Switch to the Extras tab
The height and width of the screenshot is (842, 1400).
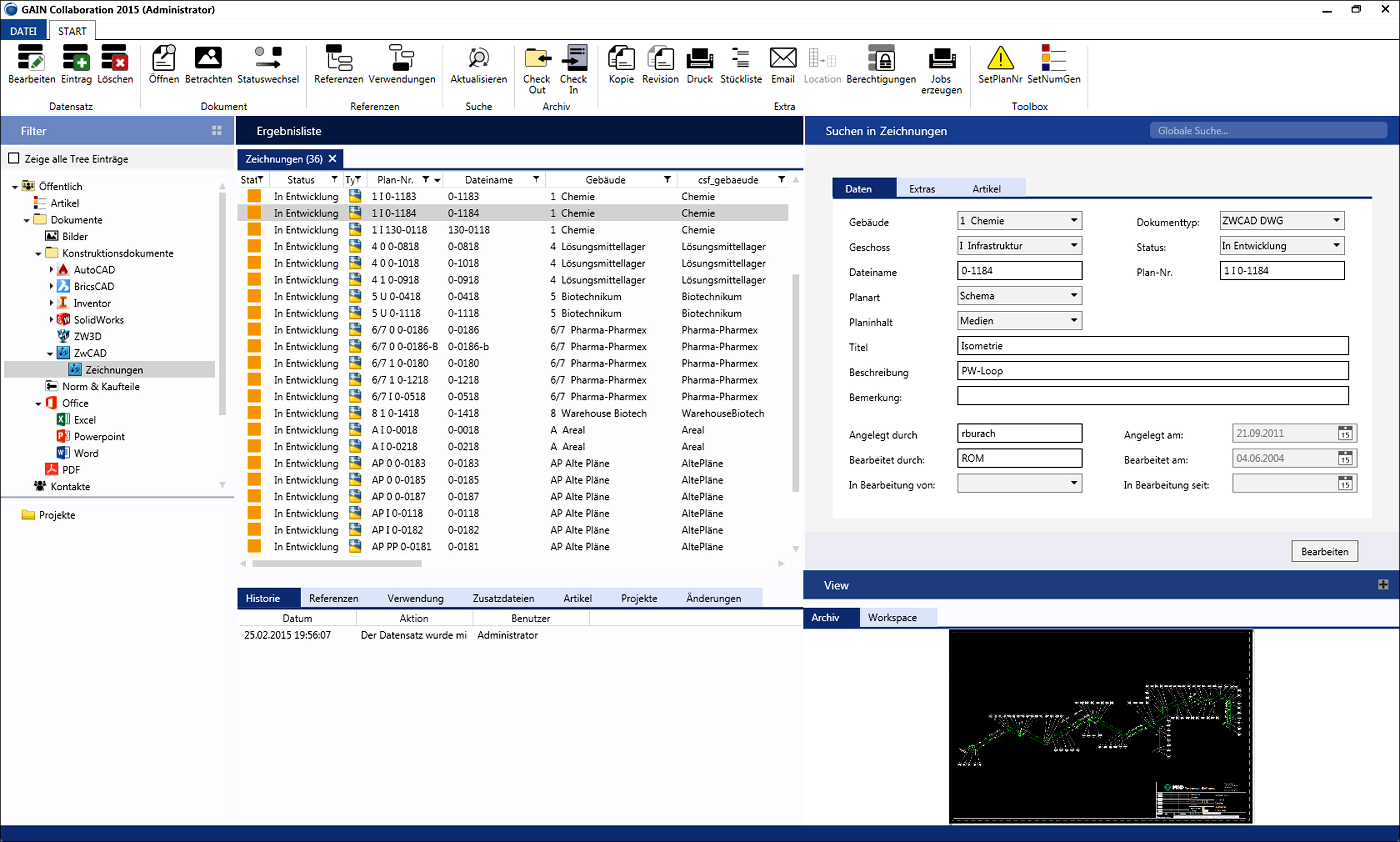click(x=921, y=188)
